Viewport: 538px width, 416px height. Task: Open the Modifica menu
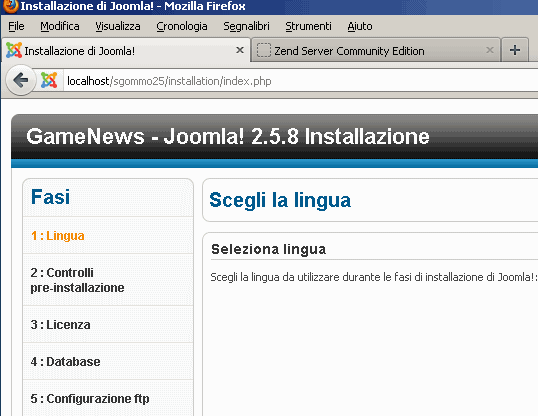(x=60, y=26)
